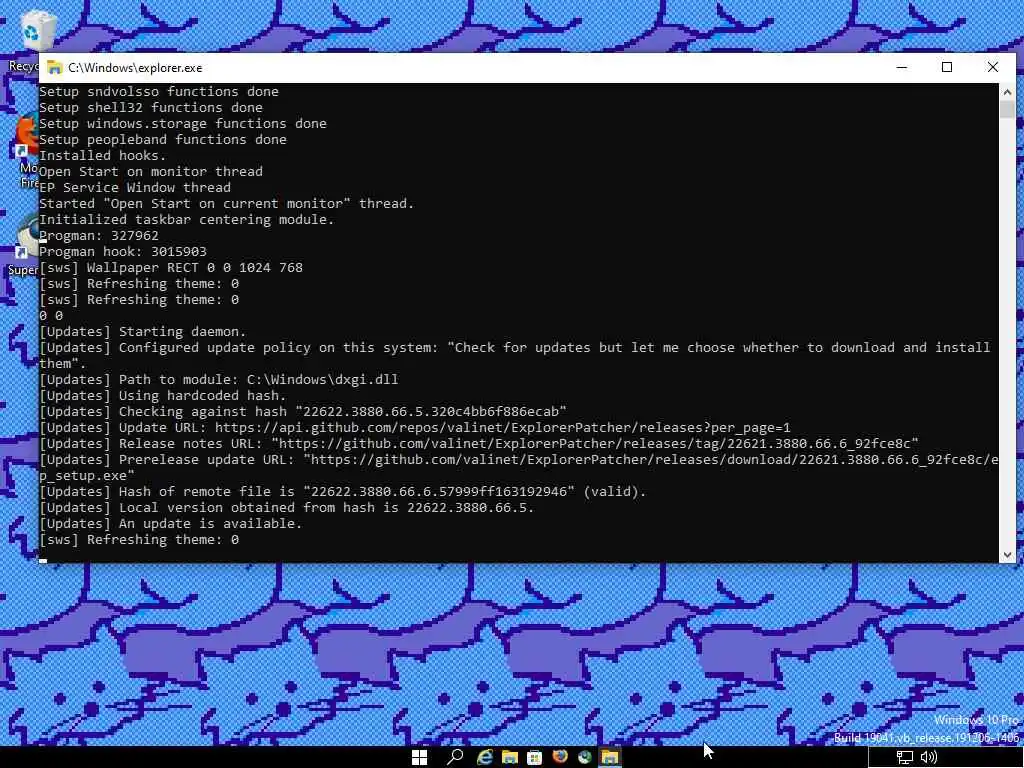The height and width of the screenshot is (768, 1024).
Task: Click 'Setup peopleband functions done' line
Action: (163, 139)
